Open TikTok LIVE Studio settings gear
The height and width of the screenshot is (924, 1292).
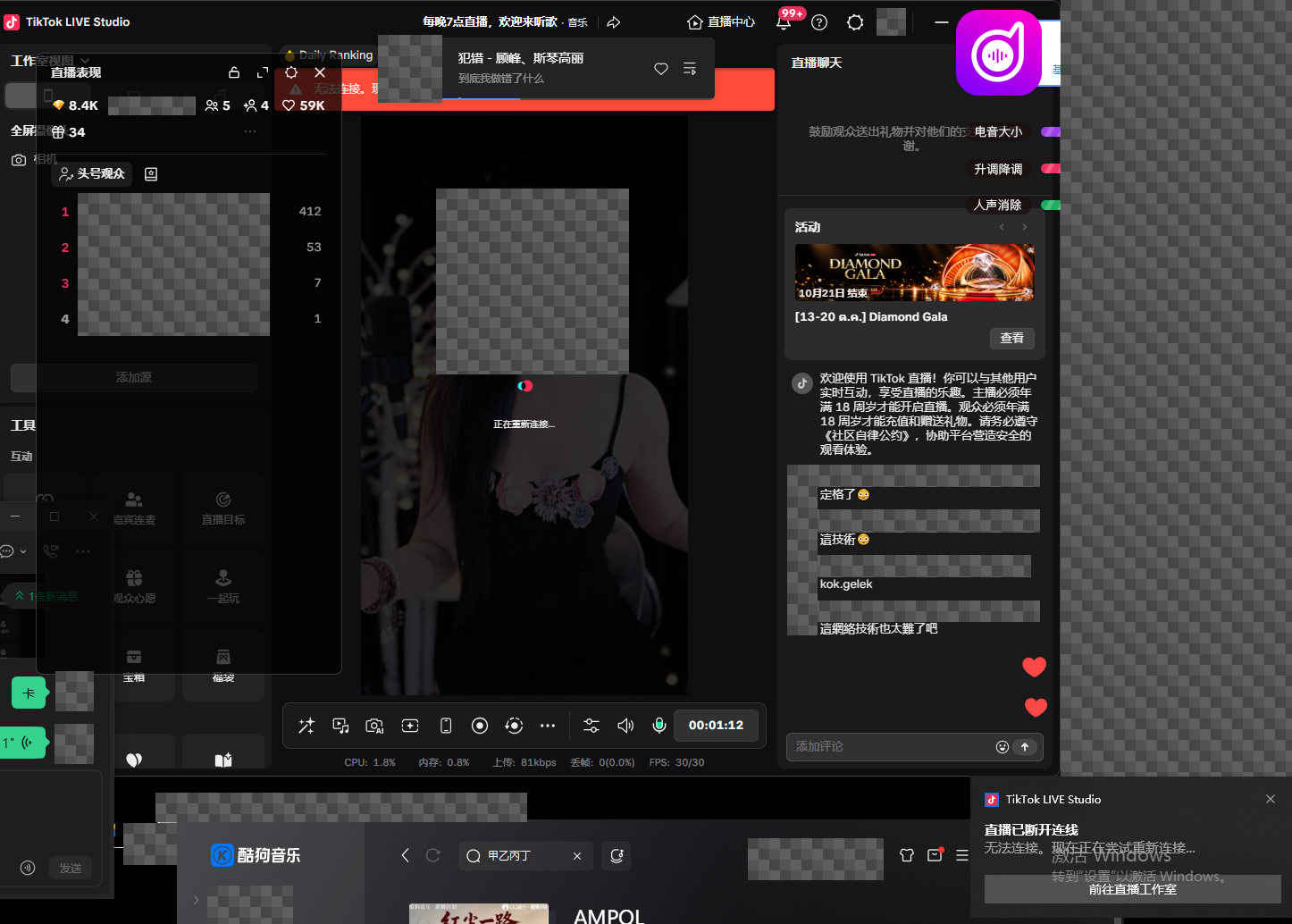coord(855,22)
